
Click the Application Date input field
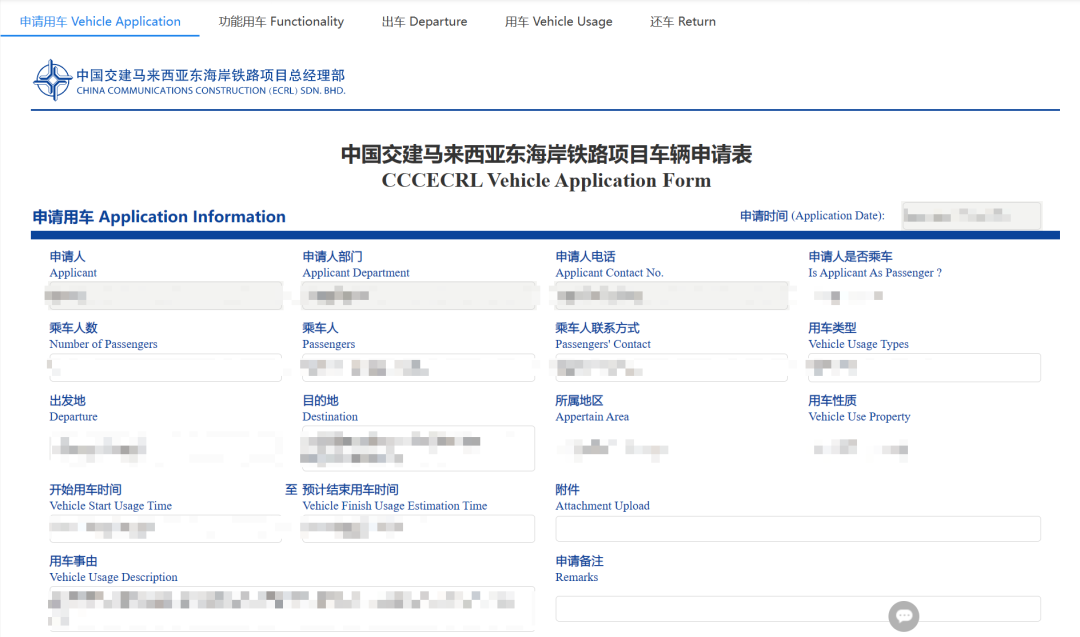point(971,216)
